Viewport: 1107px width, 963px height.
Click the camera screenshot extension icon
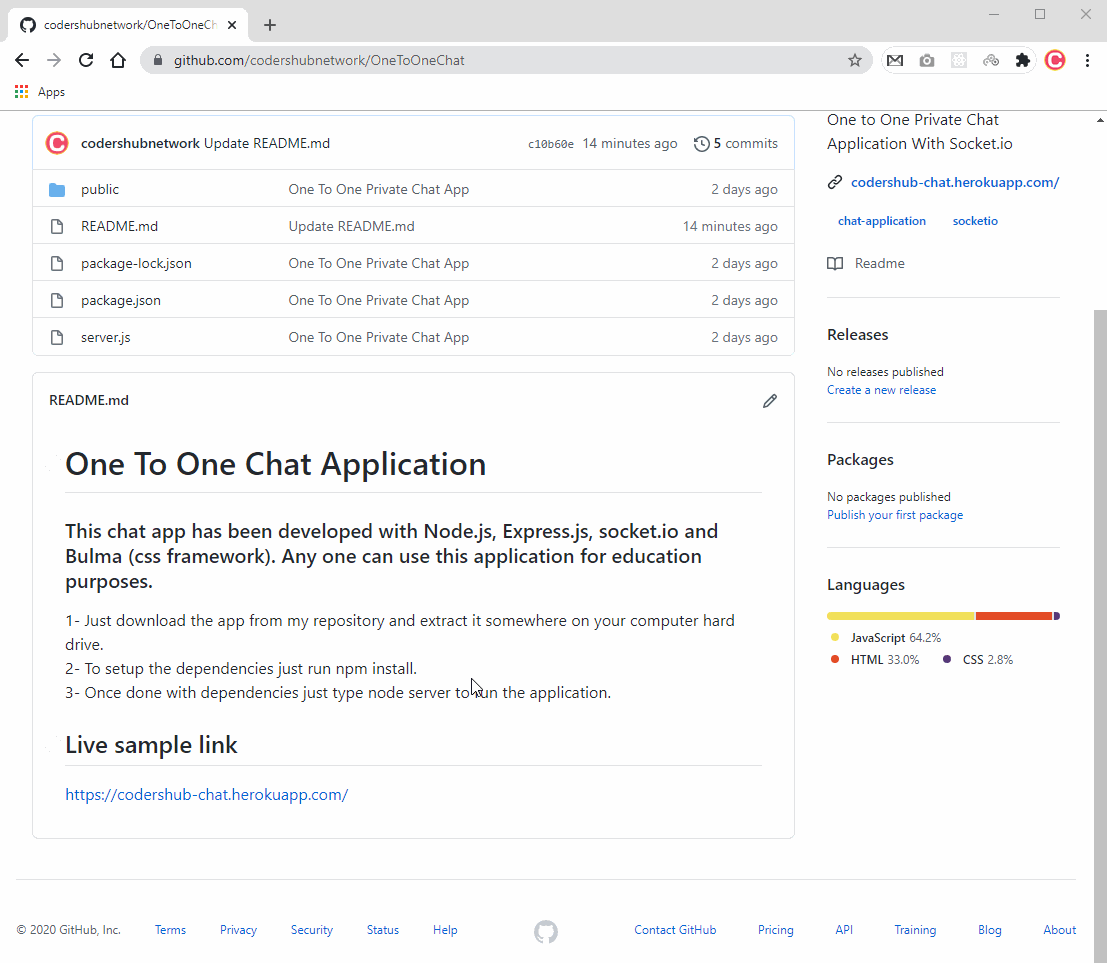pyautogui.click(x=927, y=61)
